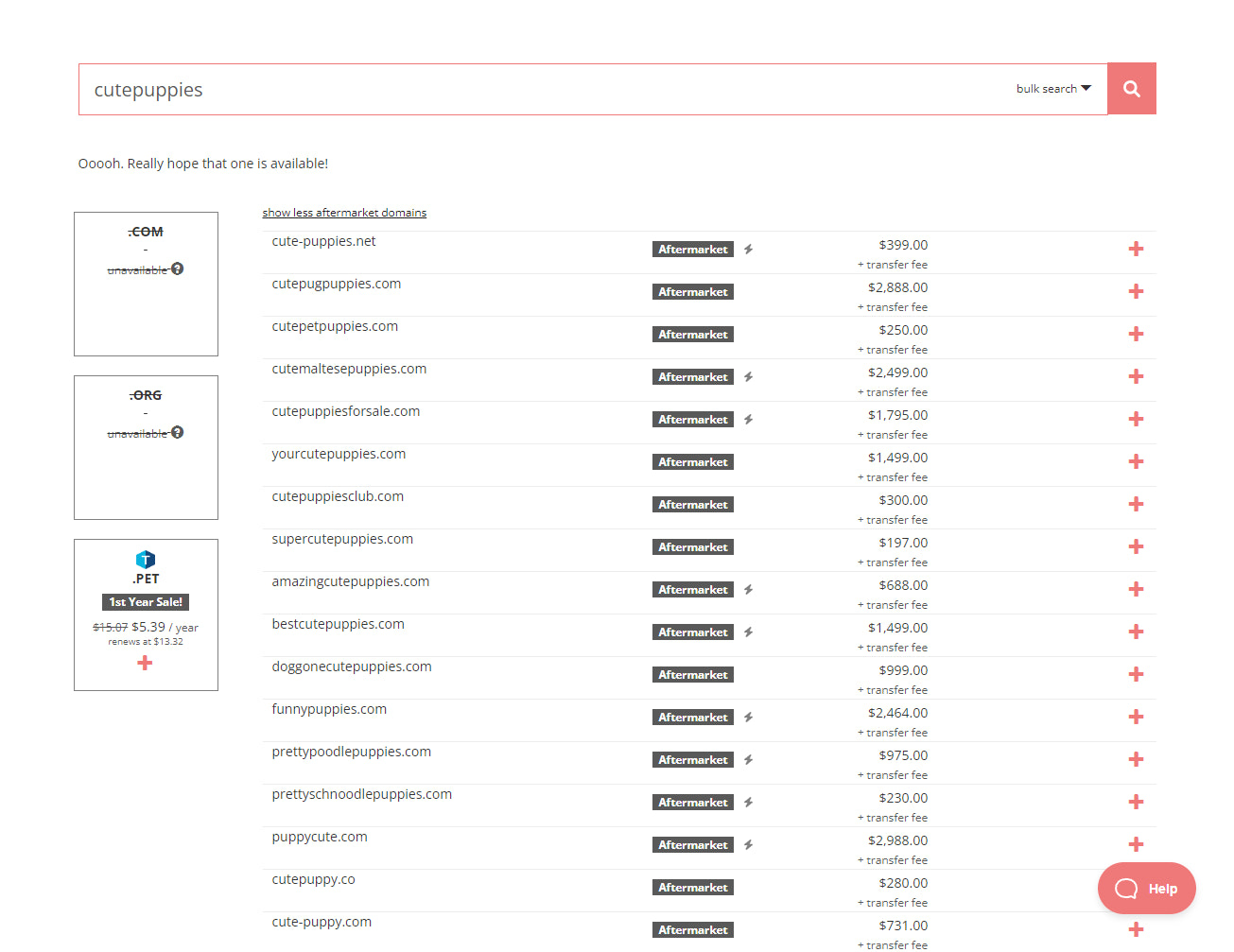Image resolution: width=1234 pixels, height=952 pixels.
Task: Click the .PET TLD logo icon
Action: pos(145,558)
